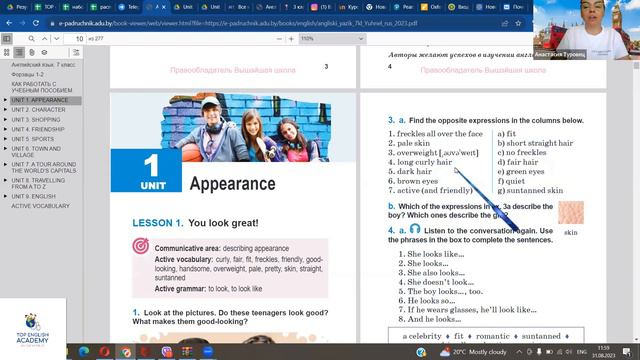Show page thumbnails in the sidebar
640x360 pixels.
(x=7, y=52)
